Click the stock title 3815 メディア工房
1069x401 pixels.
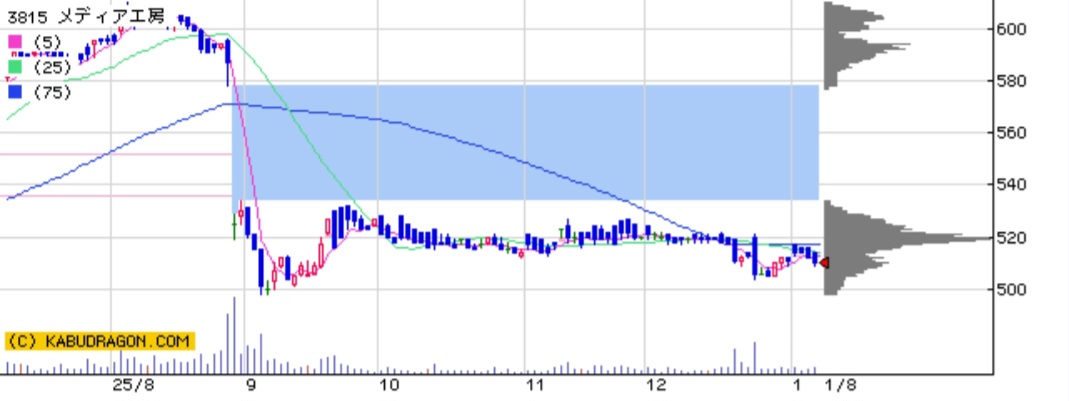(68, 17)
